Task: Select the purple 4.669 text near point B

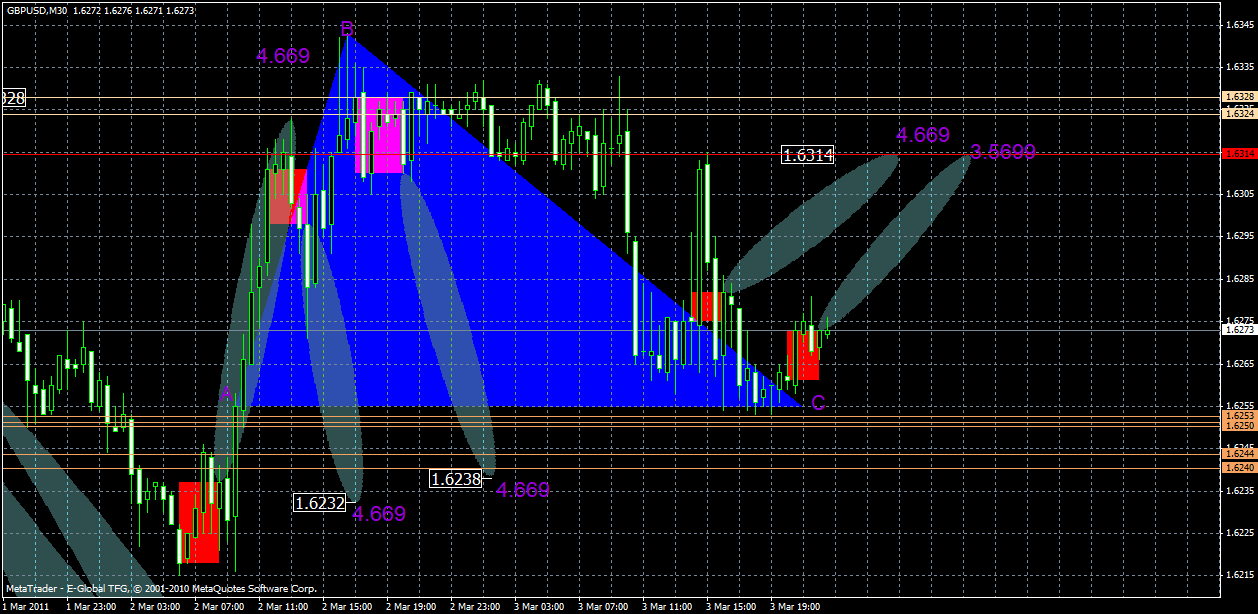Action: click(x=284, y=55)
